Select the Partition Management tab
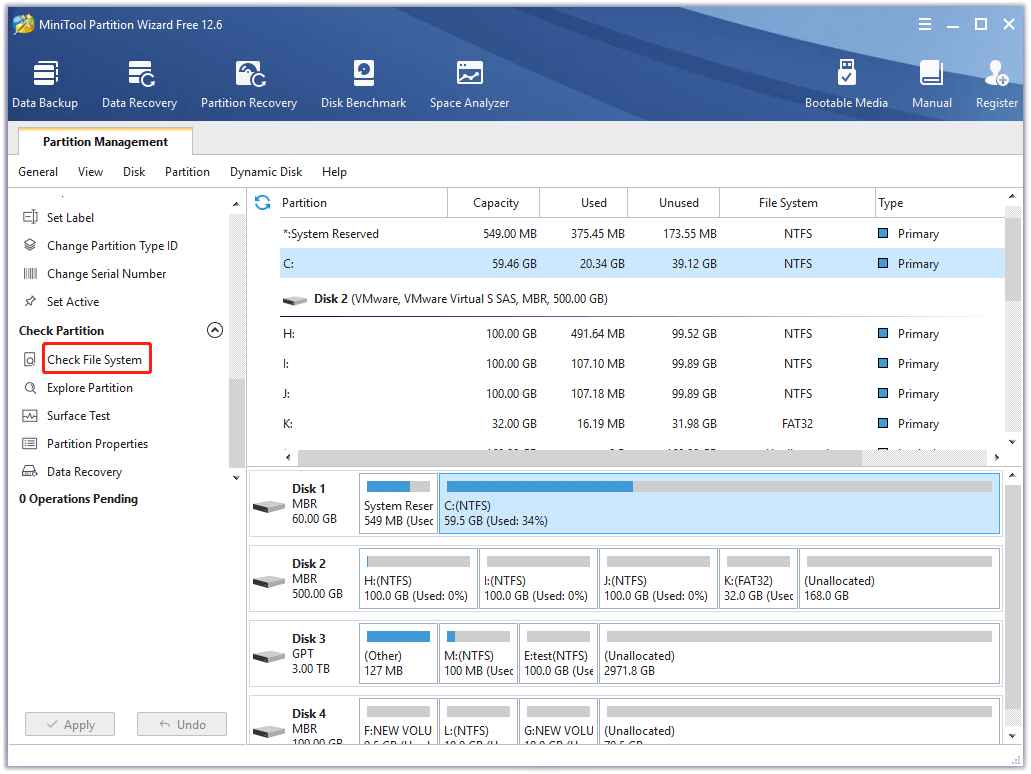The image size is (1031, 774). [x=105, y=141]
